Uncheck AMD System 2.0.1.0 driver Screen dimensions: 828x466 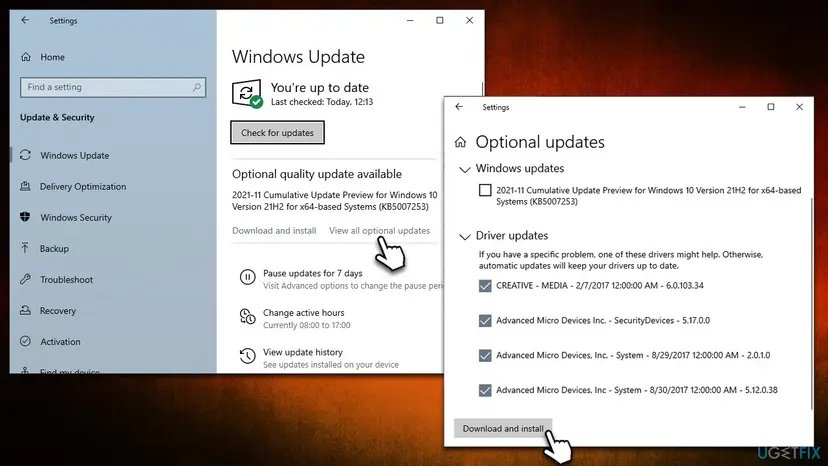pos(485,356)
